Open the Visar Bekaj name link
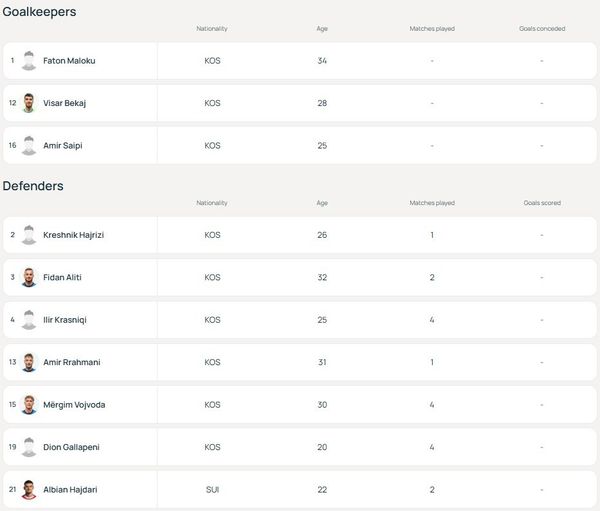The width and height of the screenshot is (600, 511). tap(64, 103)
